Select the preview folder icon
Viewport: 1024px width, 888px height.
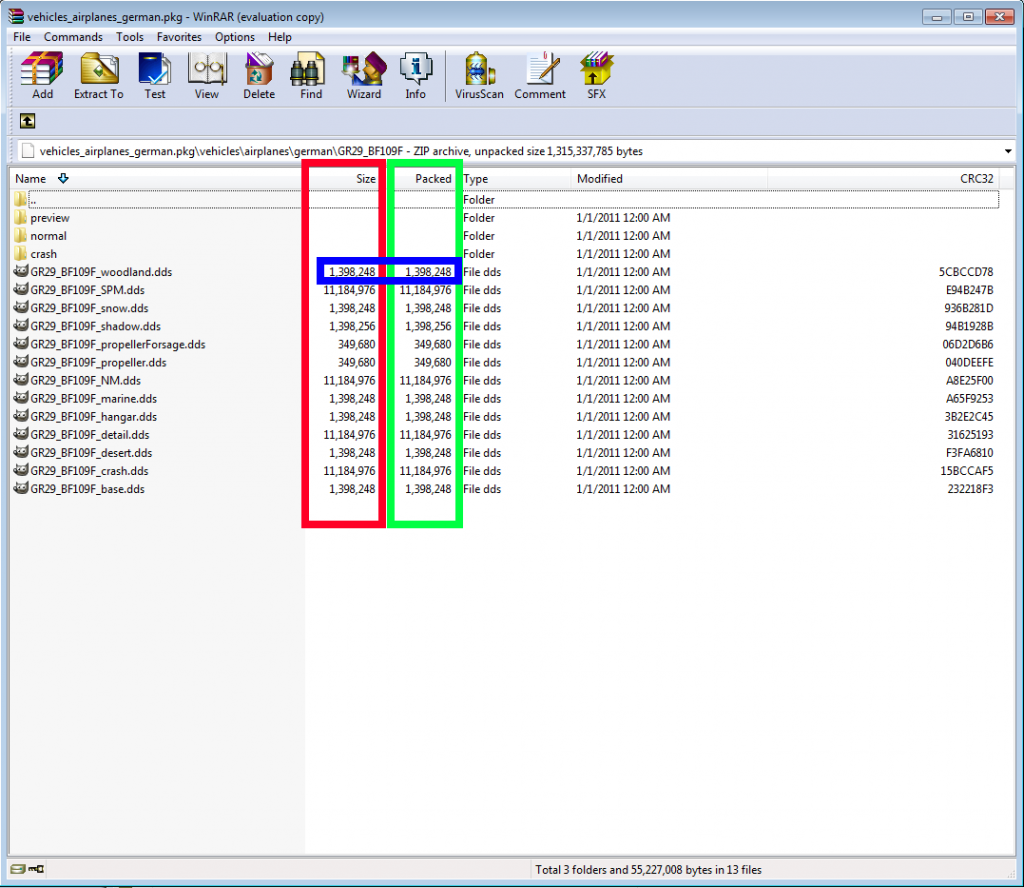(20, 217)
